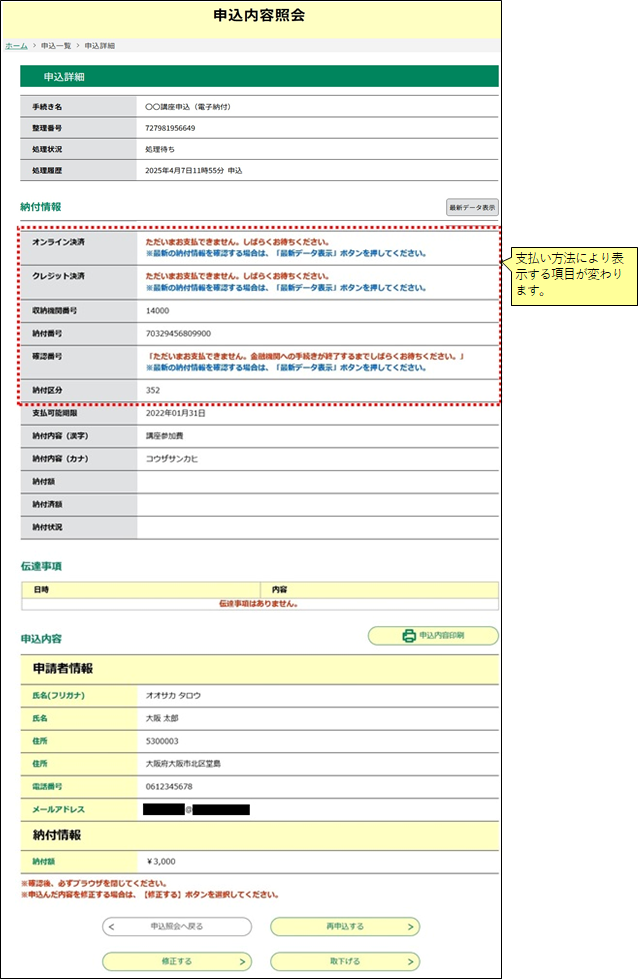This screenshot has height=979, width=638.
Task: Click the green 申込詳細 section header
Action: click(259, 77)
